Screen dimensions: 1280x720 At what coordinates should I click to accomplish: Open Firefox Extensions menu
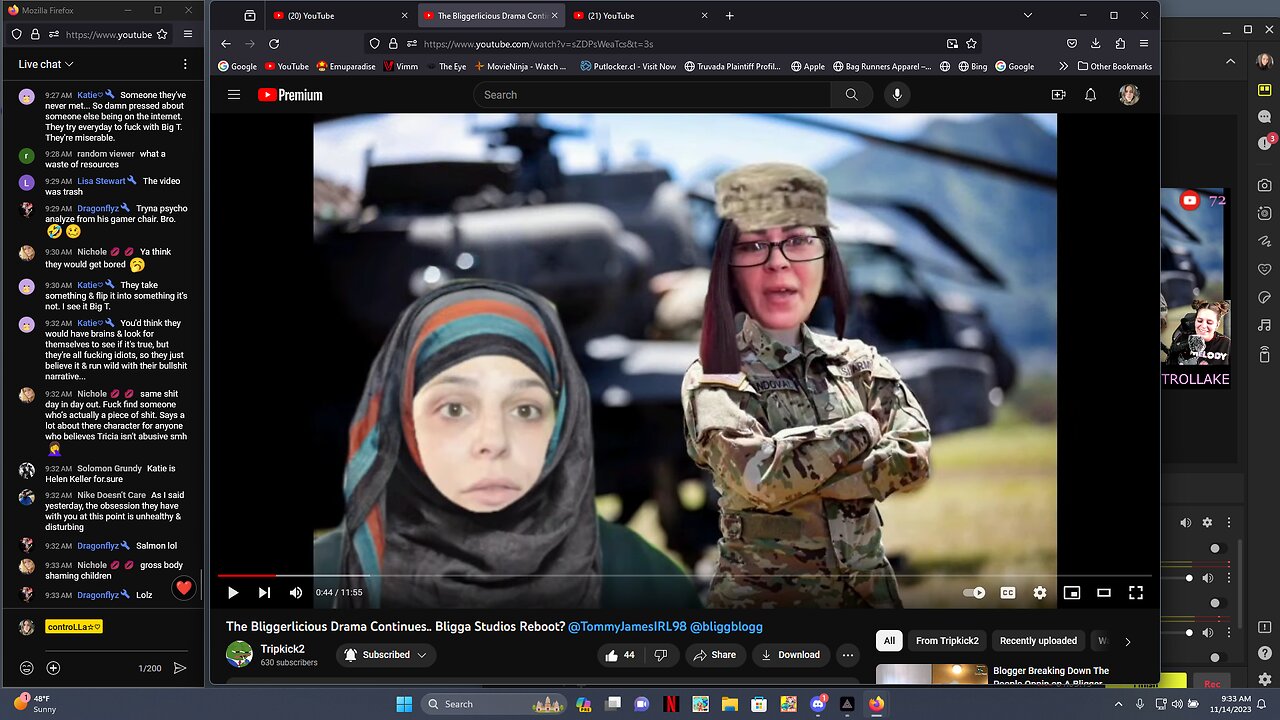coord(1120,44)
